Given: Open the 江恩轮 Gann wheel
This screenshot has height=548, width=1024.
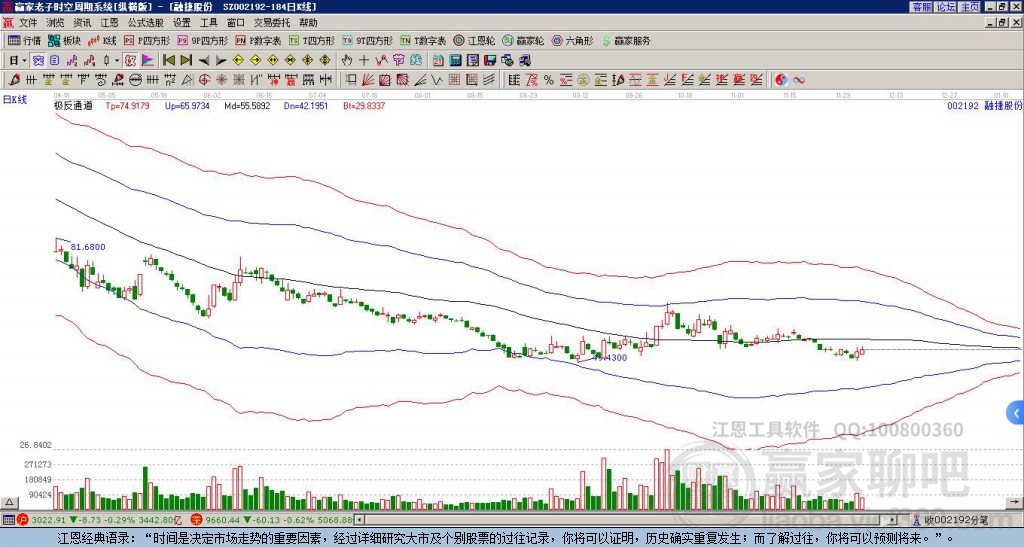Looking at the screenshot, I should coord(475,40).
